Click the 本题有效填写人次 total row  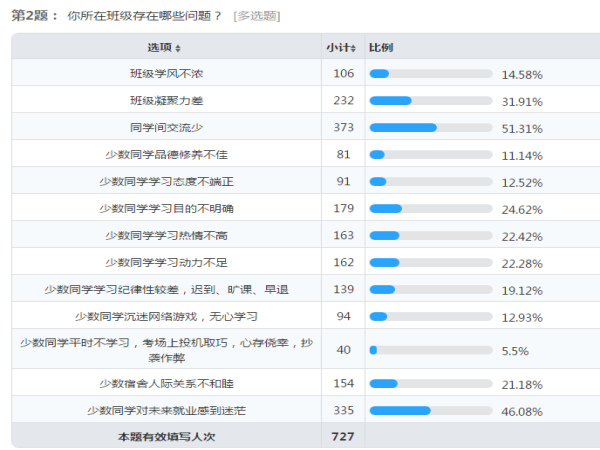pos(306,436)
